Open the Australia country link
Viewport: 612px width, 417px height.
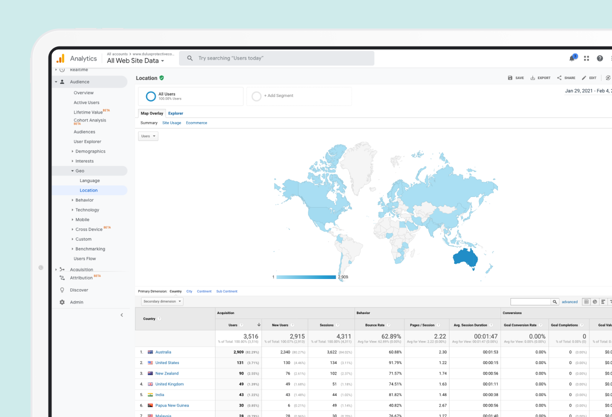[163, 352]
